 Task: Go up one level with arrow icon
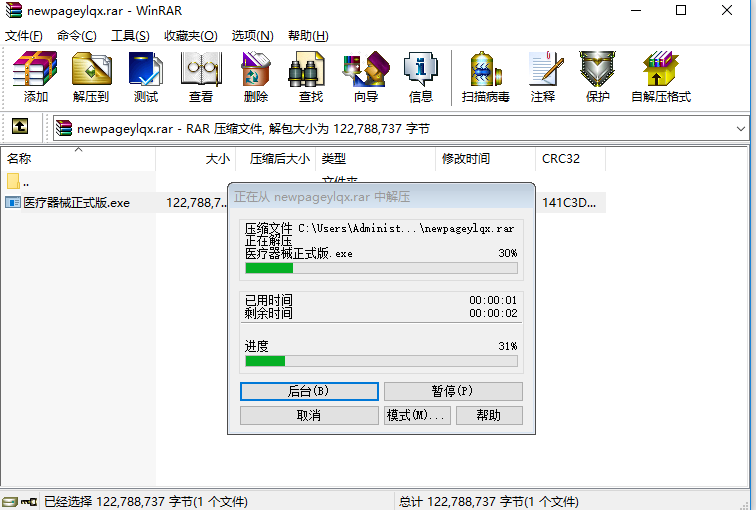point(20,126)
